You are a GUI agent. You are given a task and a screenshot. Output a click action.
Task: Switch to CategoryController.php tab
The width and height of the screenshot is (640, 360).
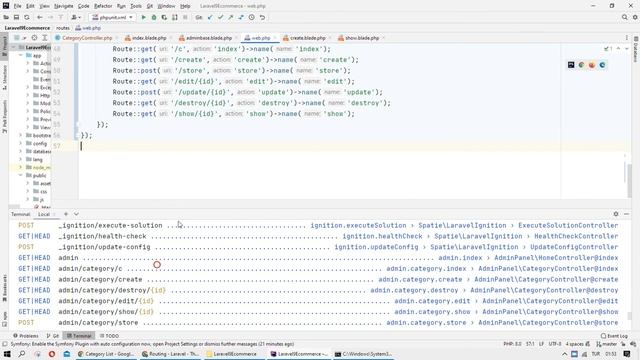(x=87, y=38)
